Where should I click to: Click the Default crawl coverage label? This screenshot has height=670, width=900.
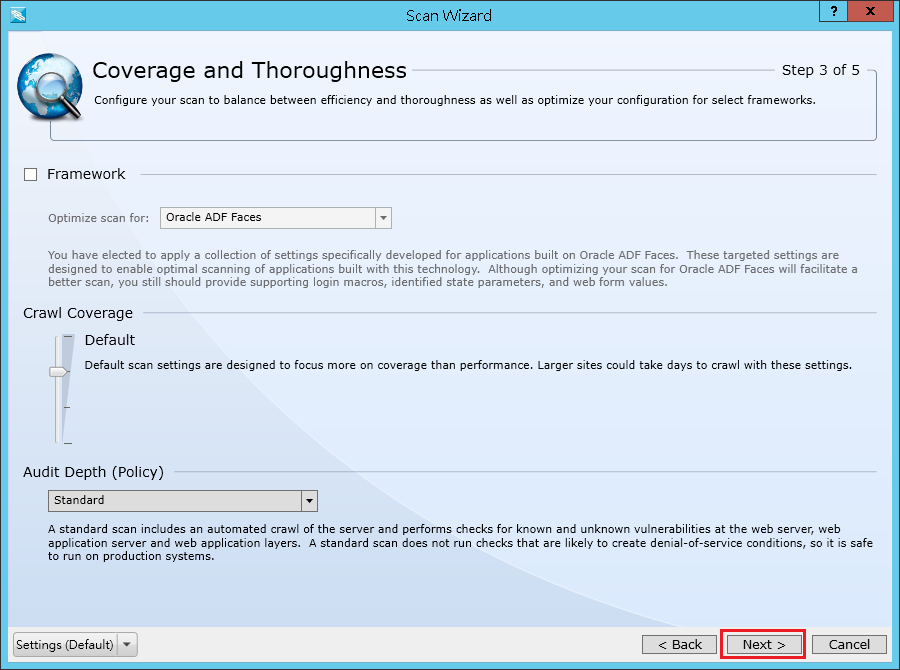point(110,340)
